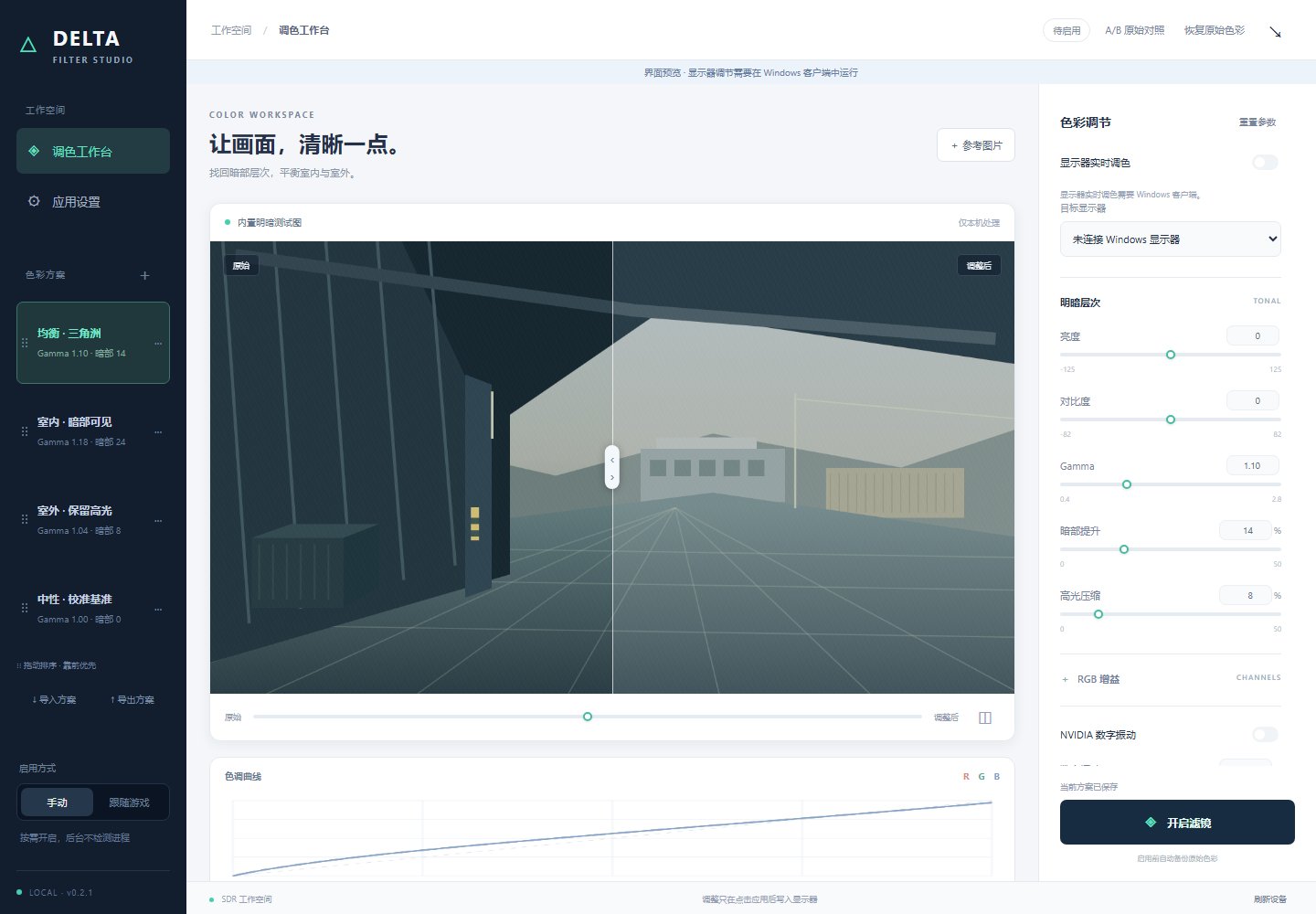Select the 室内 · 暗部可见 scheme
The height and width of the screenshot is (914, 1316).
[93, 431]
